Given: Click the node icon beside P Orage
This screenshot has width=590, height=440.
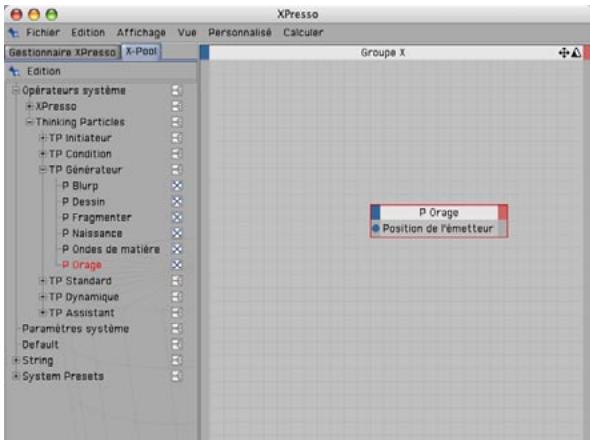Looking at the screenshot, I should pos(177,265).
